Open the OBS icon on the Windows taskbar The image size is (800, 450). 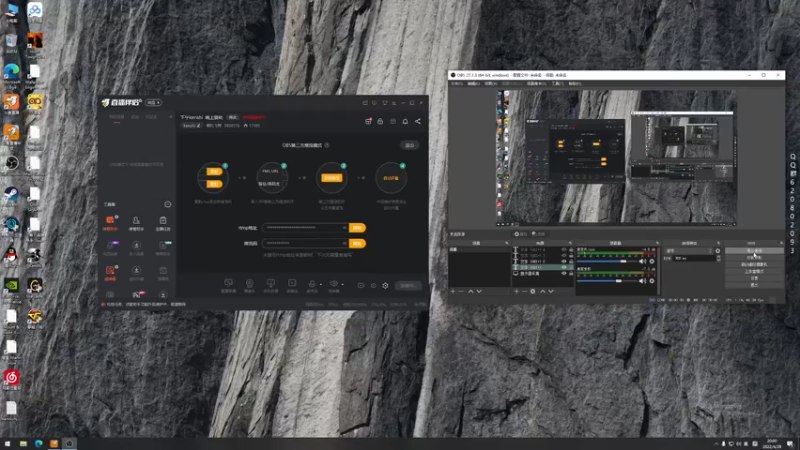coord(69,444)
